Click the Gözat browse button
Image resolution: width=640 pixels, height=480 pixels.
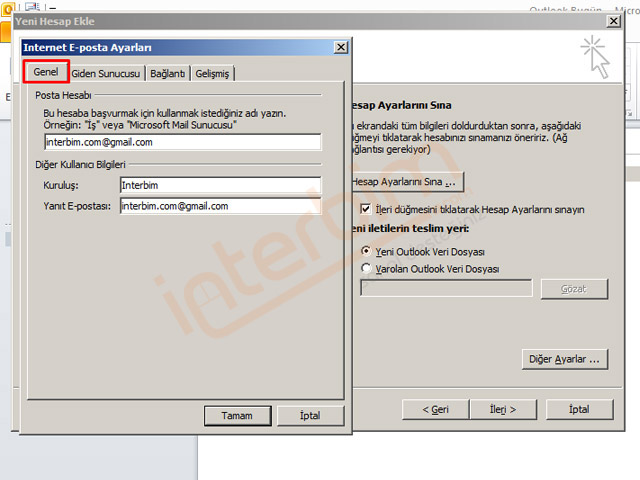pos(574,289)
